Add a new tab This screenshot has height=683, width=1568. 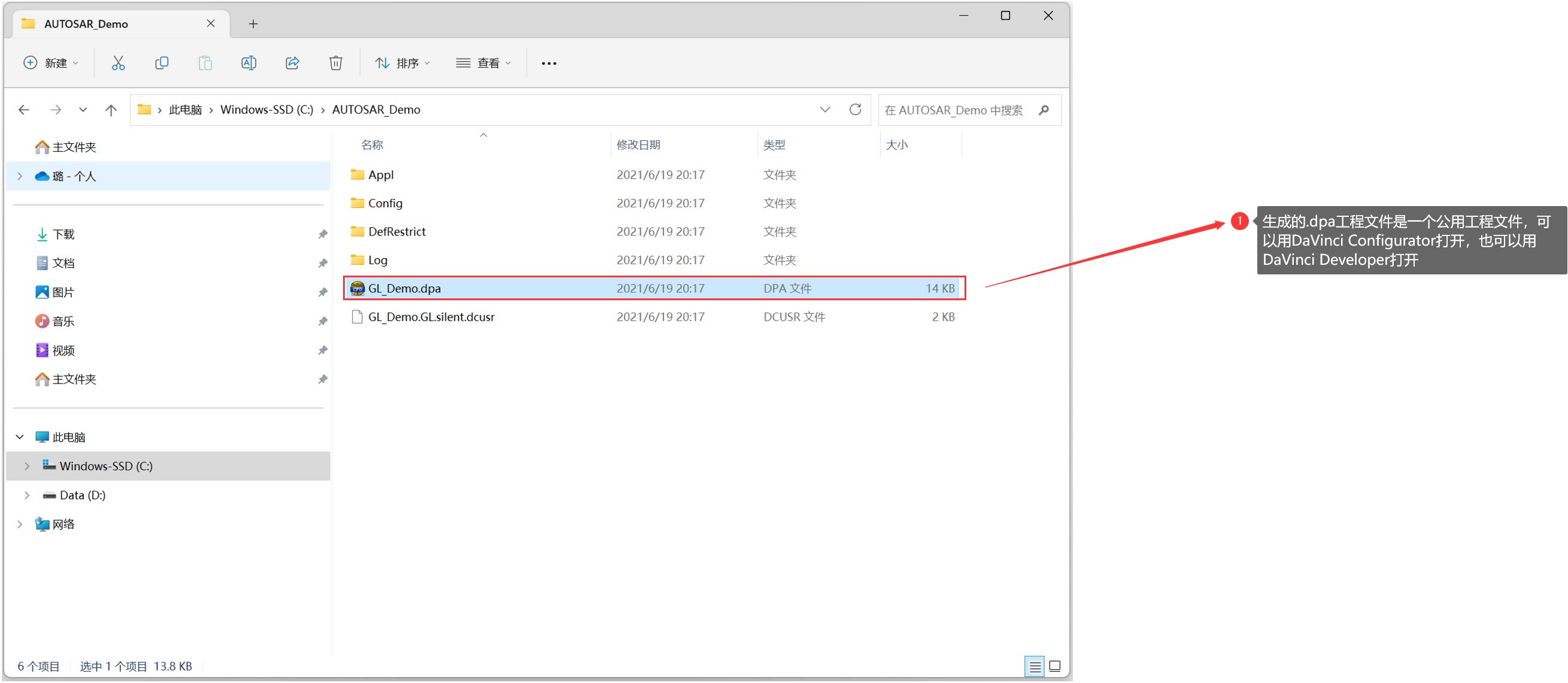point(253,24)
